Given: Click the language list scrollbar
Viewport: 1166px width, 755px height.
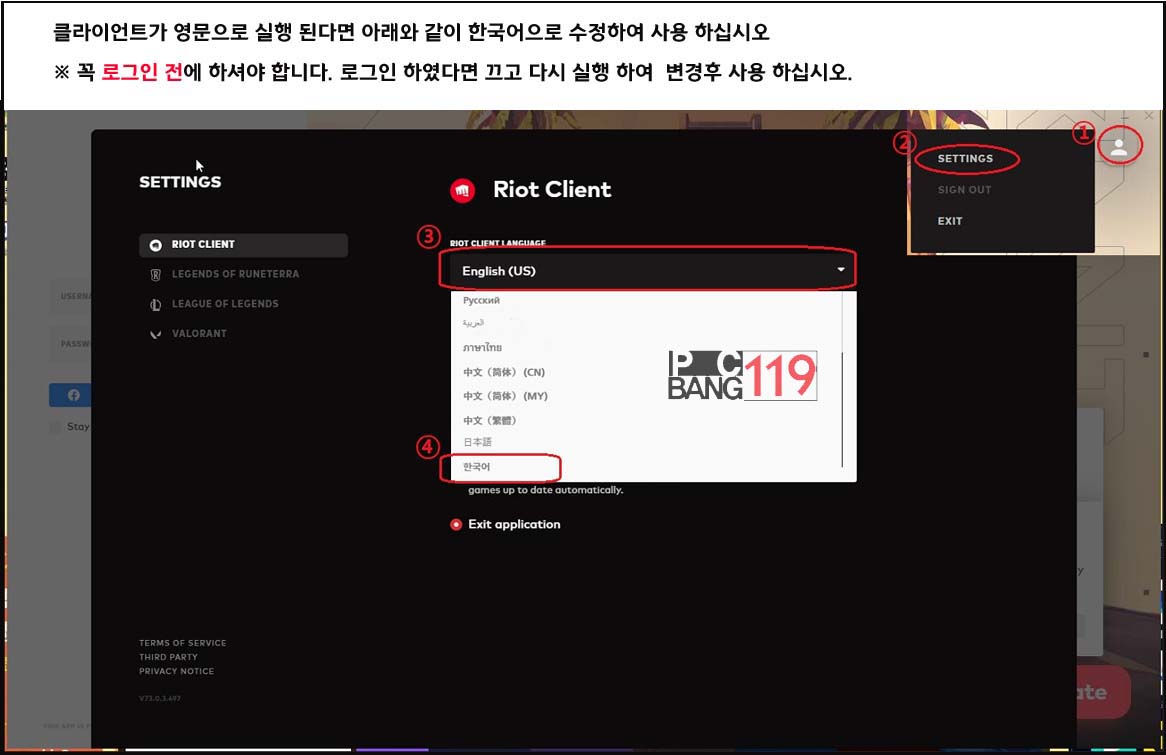Looking at the screenshot, I should pyautogui.click(x=842, y=409).
